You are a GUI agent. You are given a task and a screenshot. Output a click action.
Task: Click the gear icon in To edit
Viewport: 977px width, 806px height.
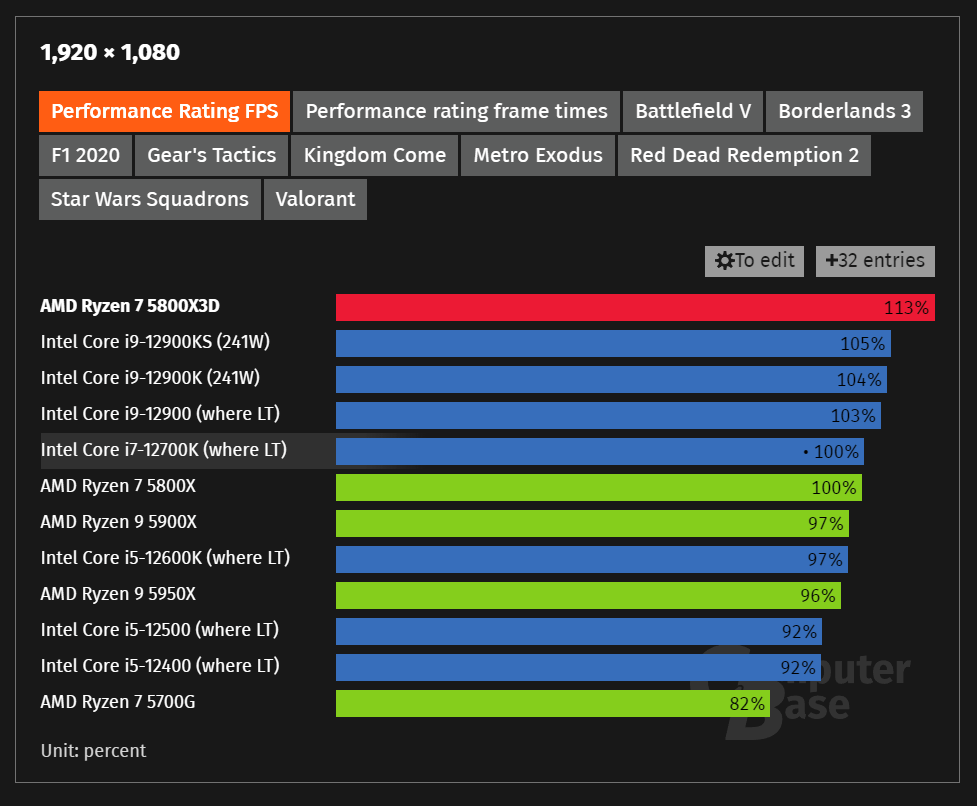click(725, 261)
